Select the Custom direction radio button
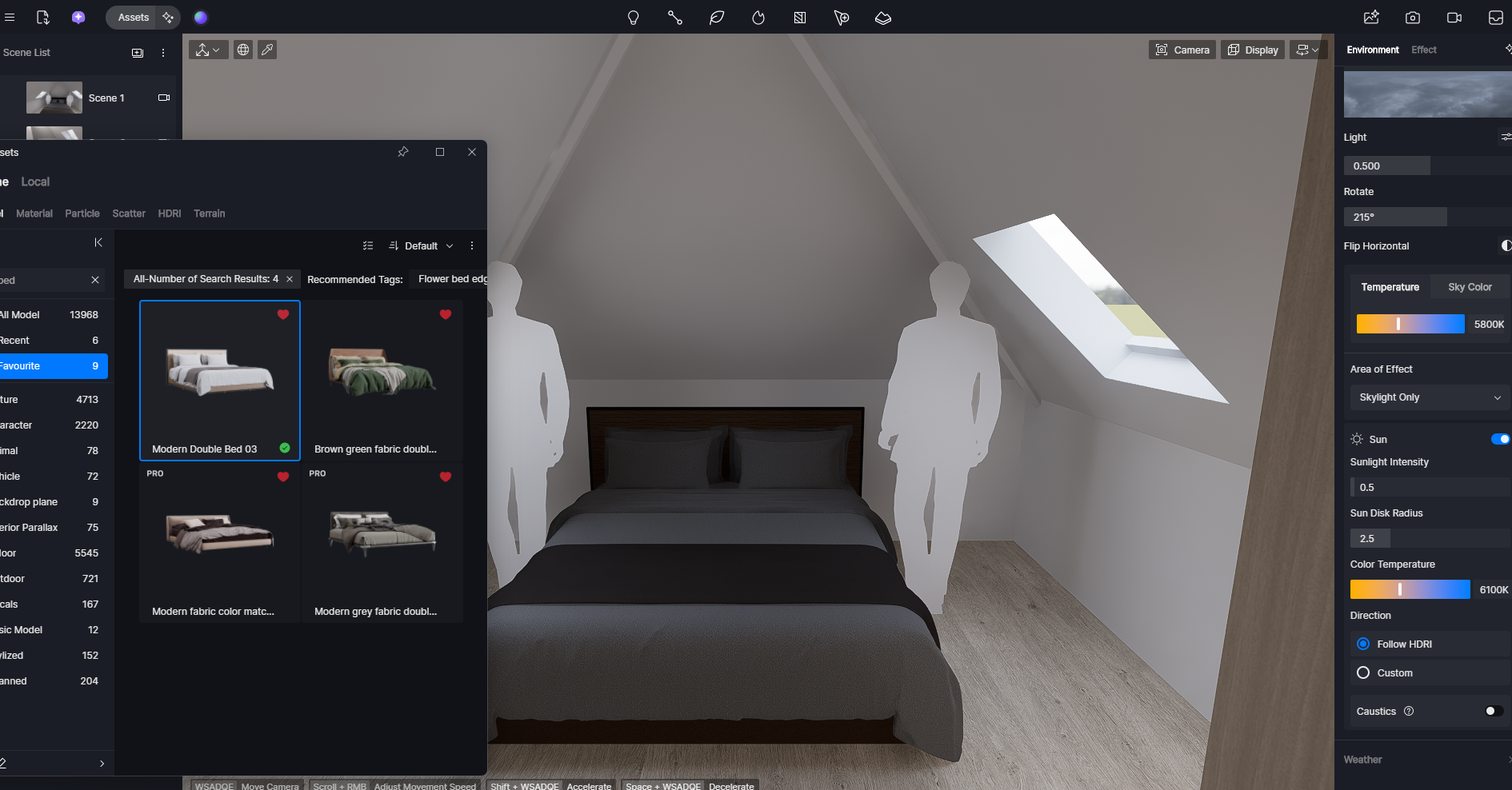1512x790 pixels. (x=1363, y=672)
